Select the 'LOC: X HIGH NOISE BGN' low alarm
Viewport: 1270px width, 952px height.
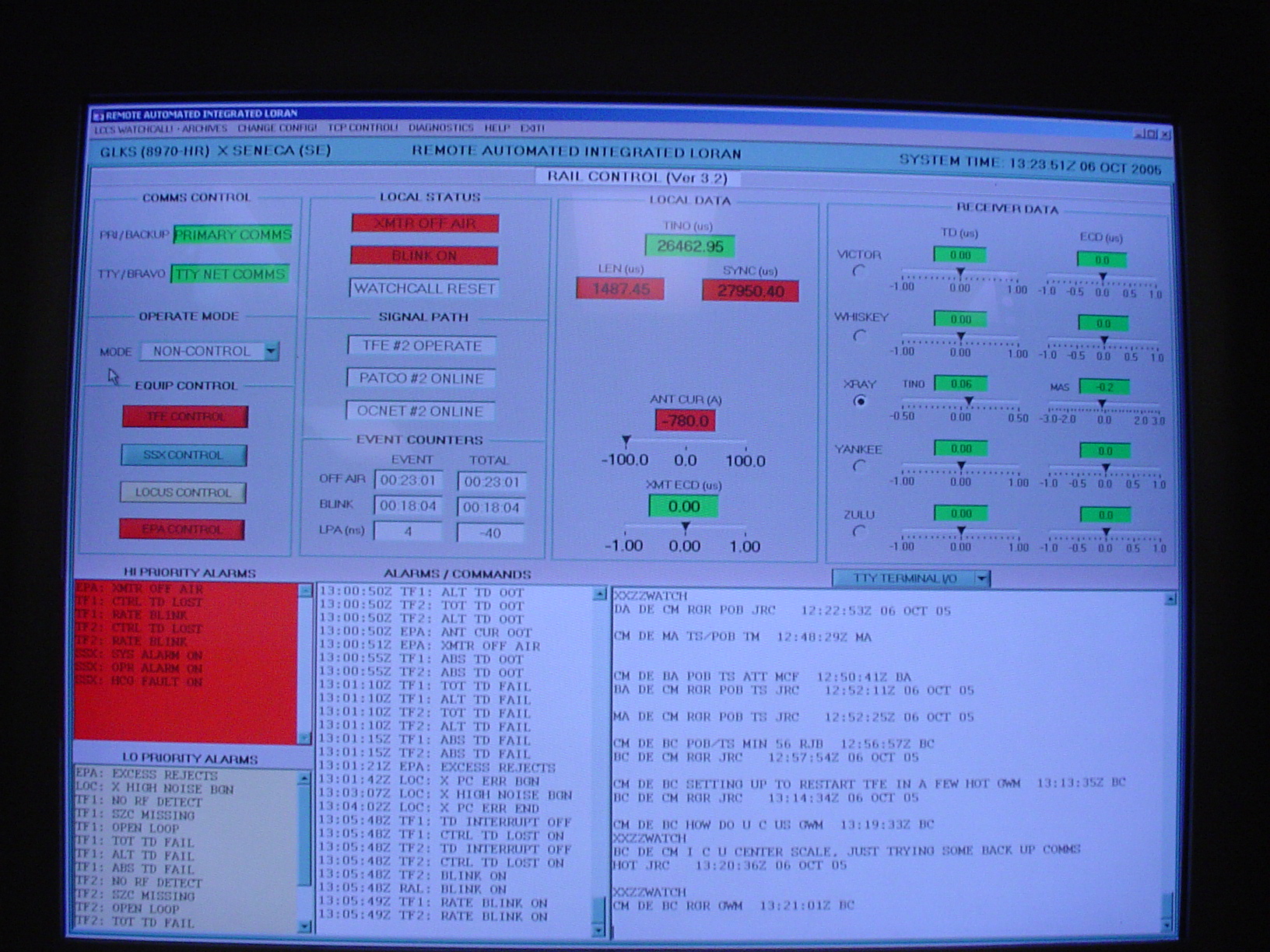point(154,789)
